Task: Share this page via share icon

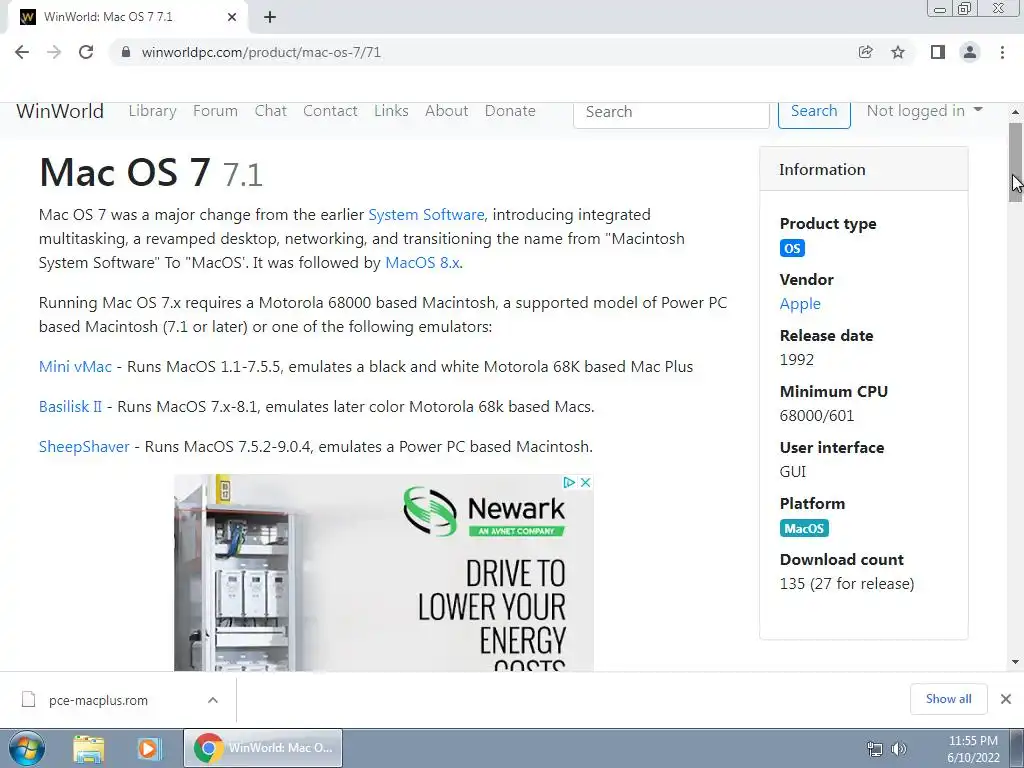Action: pyautogui.click(x=866, y=52)
